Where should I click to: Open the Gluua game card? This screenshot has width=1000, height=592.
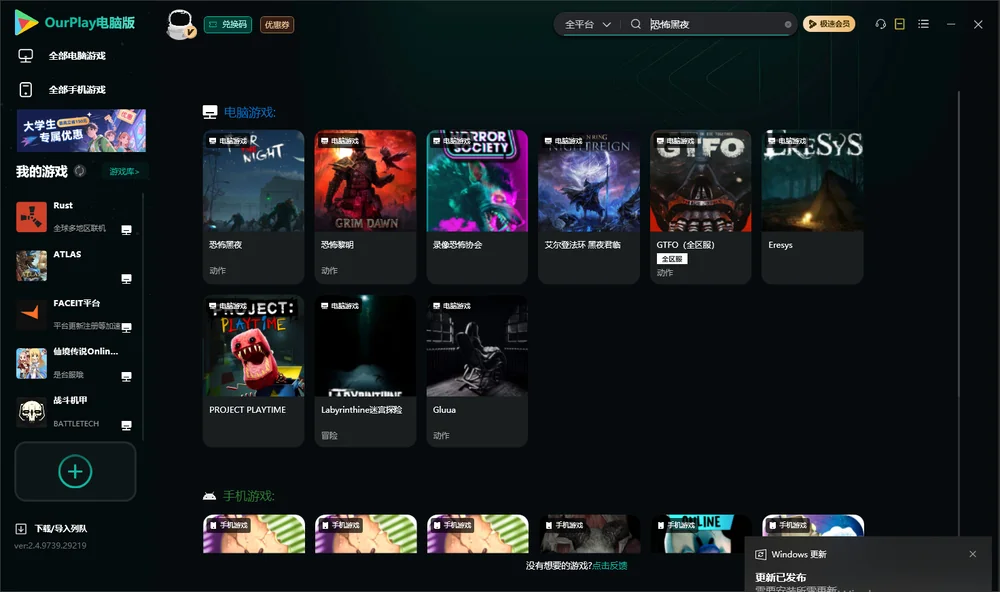tap(477, 371)
